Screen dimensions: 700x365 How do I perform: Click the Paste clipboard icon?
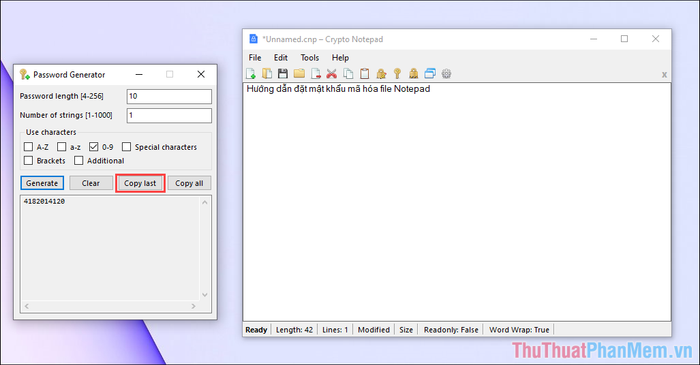[x=365, y=74]
